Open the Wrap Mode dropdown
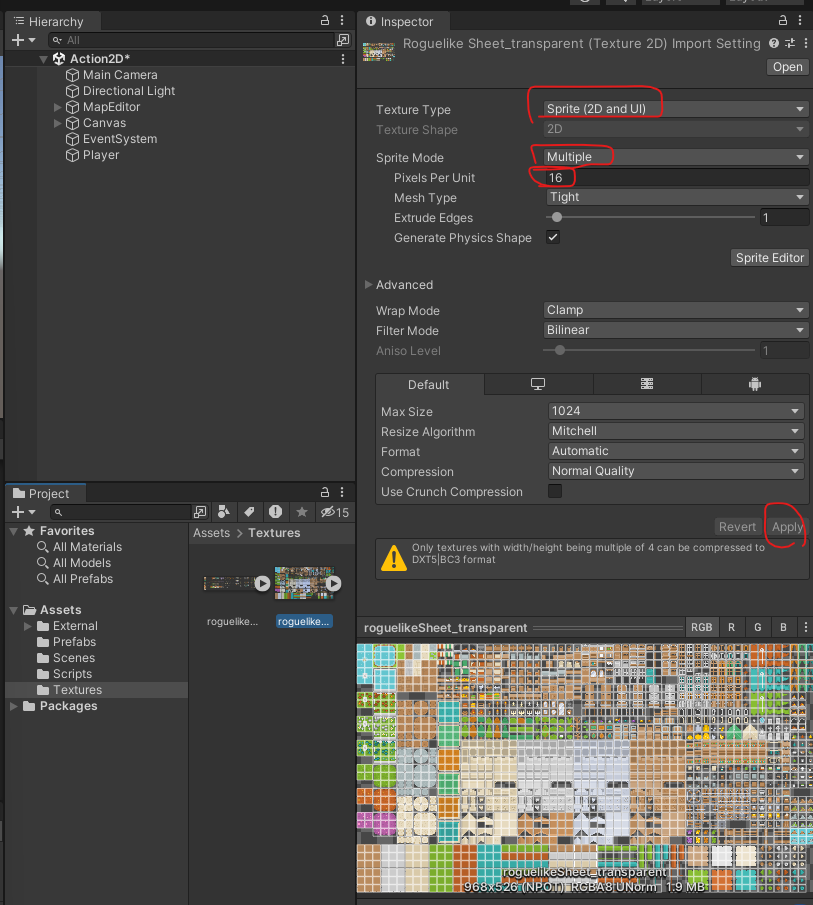 coord(675,310)
